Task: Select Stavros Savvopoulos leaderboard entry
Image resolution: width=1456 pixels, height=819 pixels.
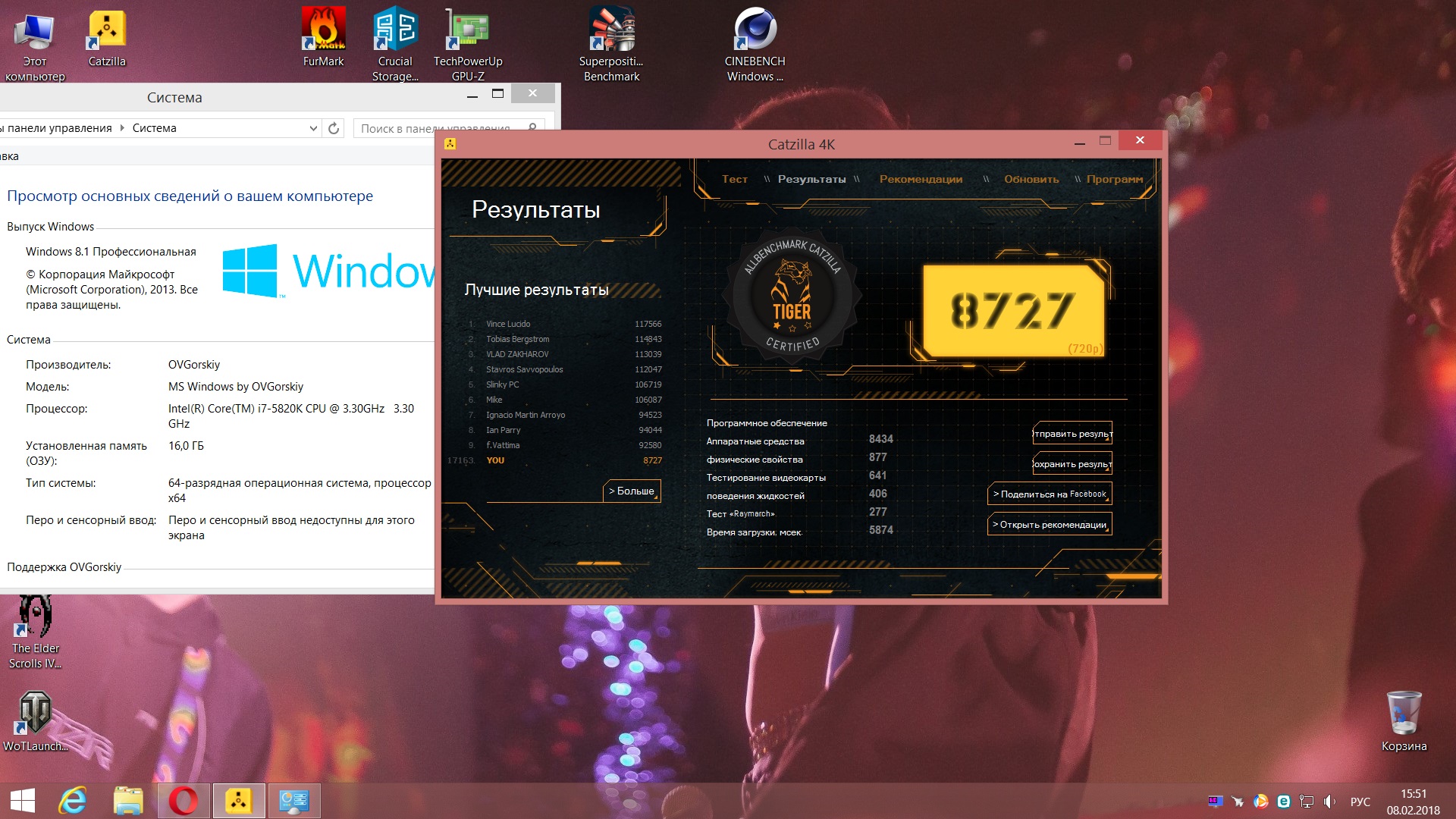Action: point(565,369)
